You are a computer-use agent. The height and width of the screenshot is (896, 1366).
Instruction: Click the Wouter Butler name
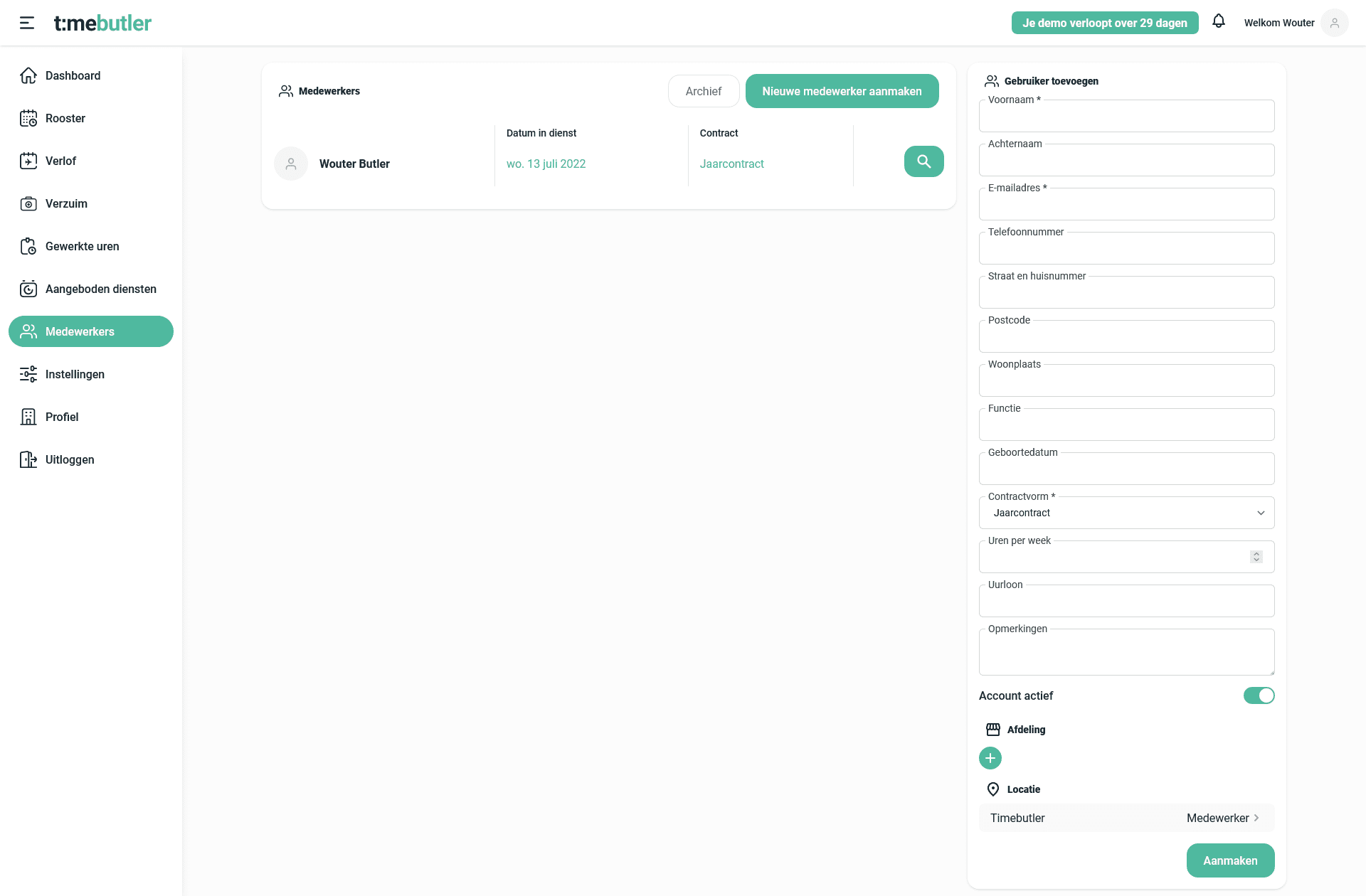point(354,164)
